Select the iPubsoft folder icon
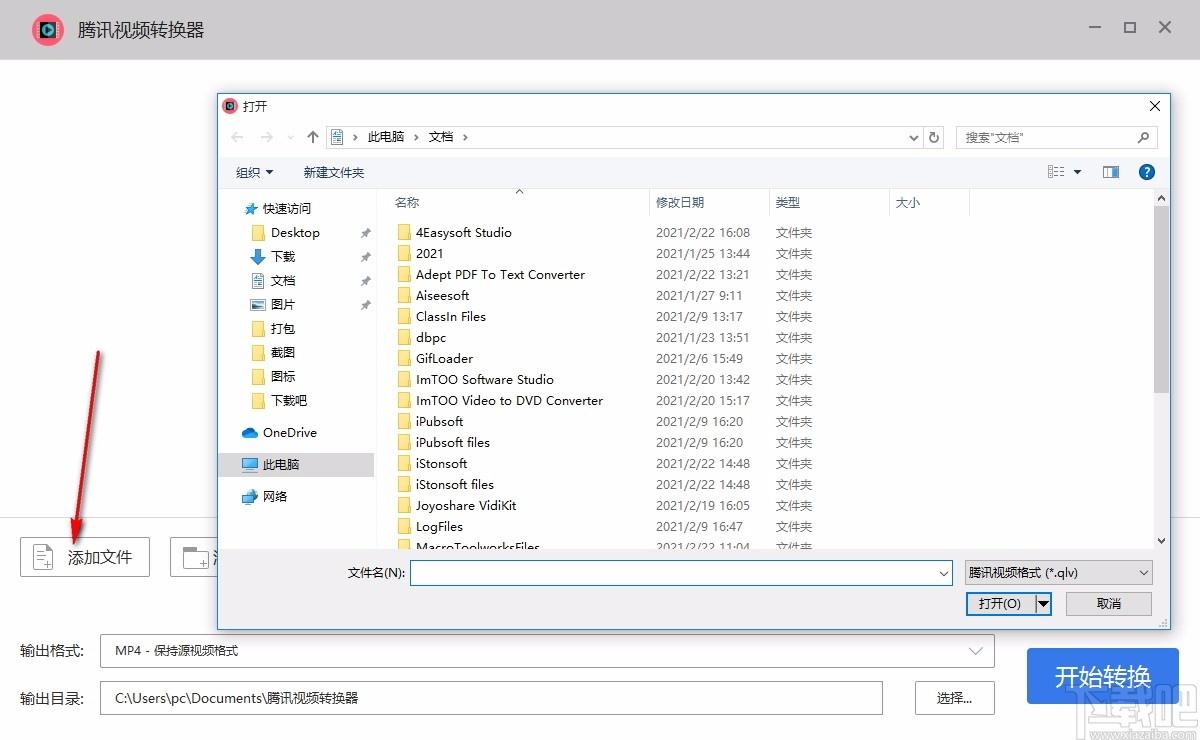The width and height of the screenshot is (1200, 740). [x=404, y=421]
